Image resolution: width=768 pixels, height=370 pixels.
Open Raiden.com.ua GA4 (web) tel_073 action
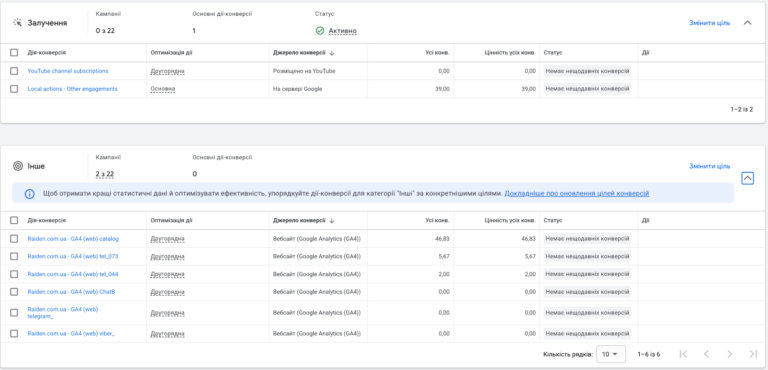coord(72,256)
